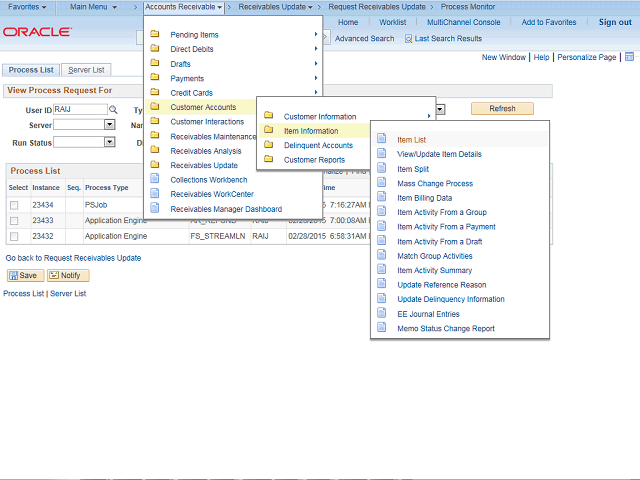Switch to the Server List tab
This screenshot has height=480, width=640.
coord(86,70)
